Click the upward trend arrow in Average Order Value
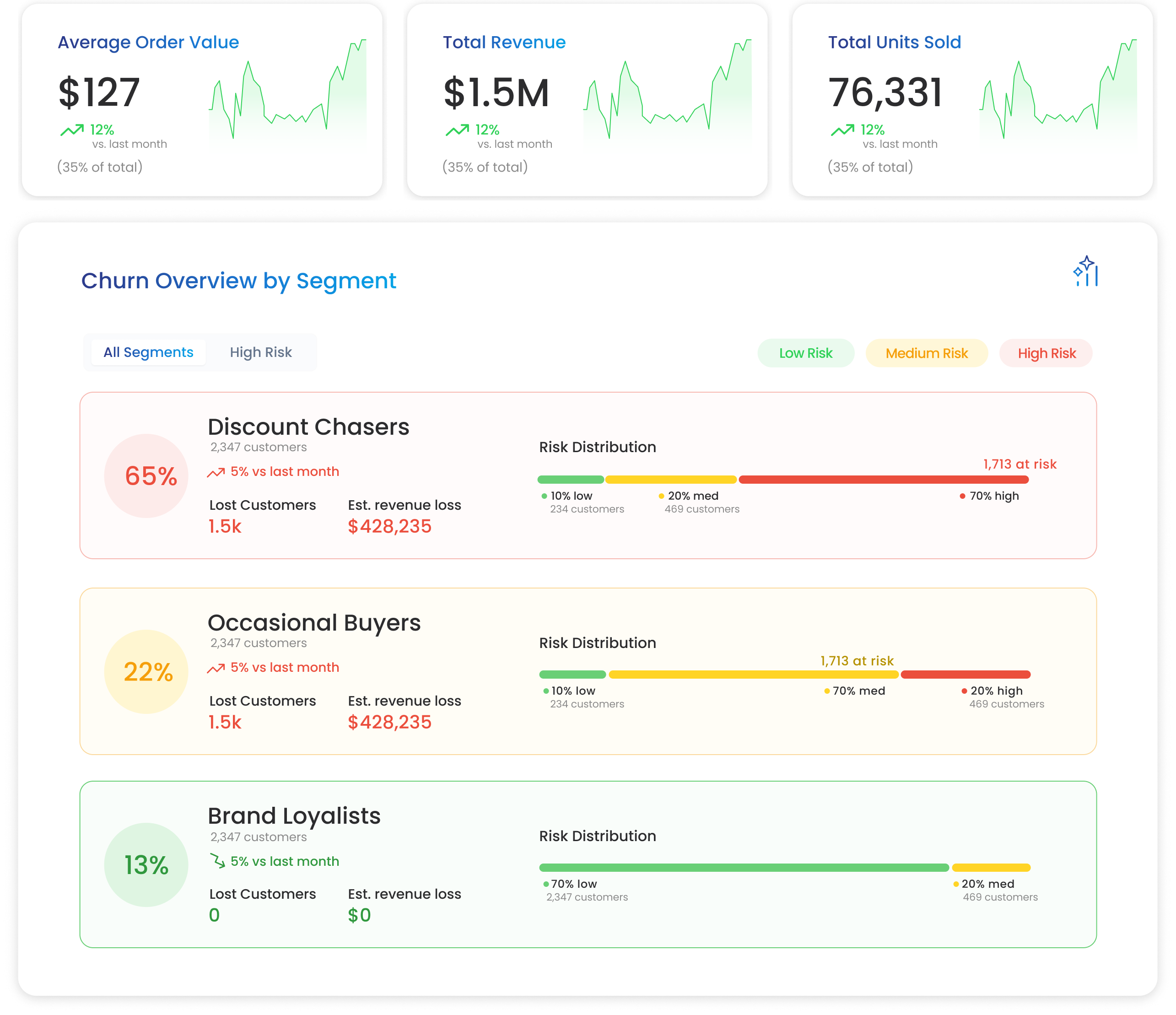This screenshot has height=1015, width=1176. click(x=72, y=130)
